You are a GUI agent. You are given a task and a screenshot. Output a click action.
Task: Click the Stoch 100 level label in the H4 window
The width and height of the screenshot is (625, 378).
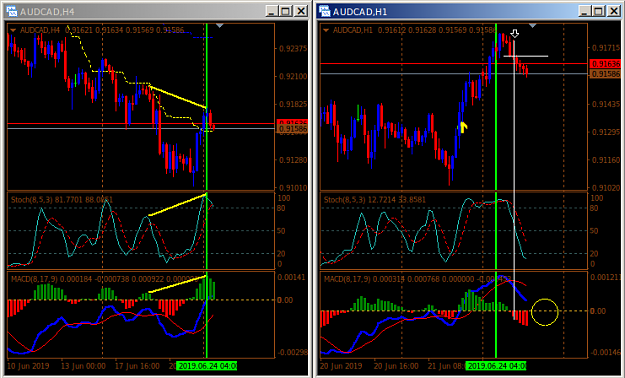click(284, 198)
